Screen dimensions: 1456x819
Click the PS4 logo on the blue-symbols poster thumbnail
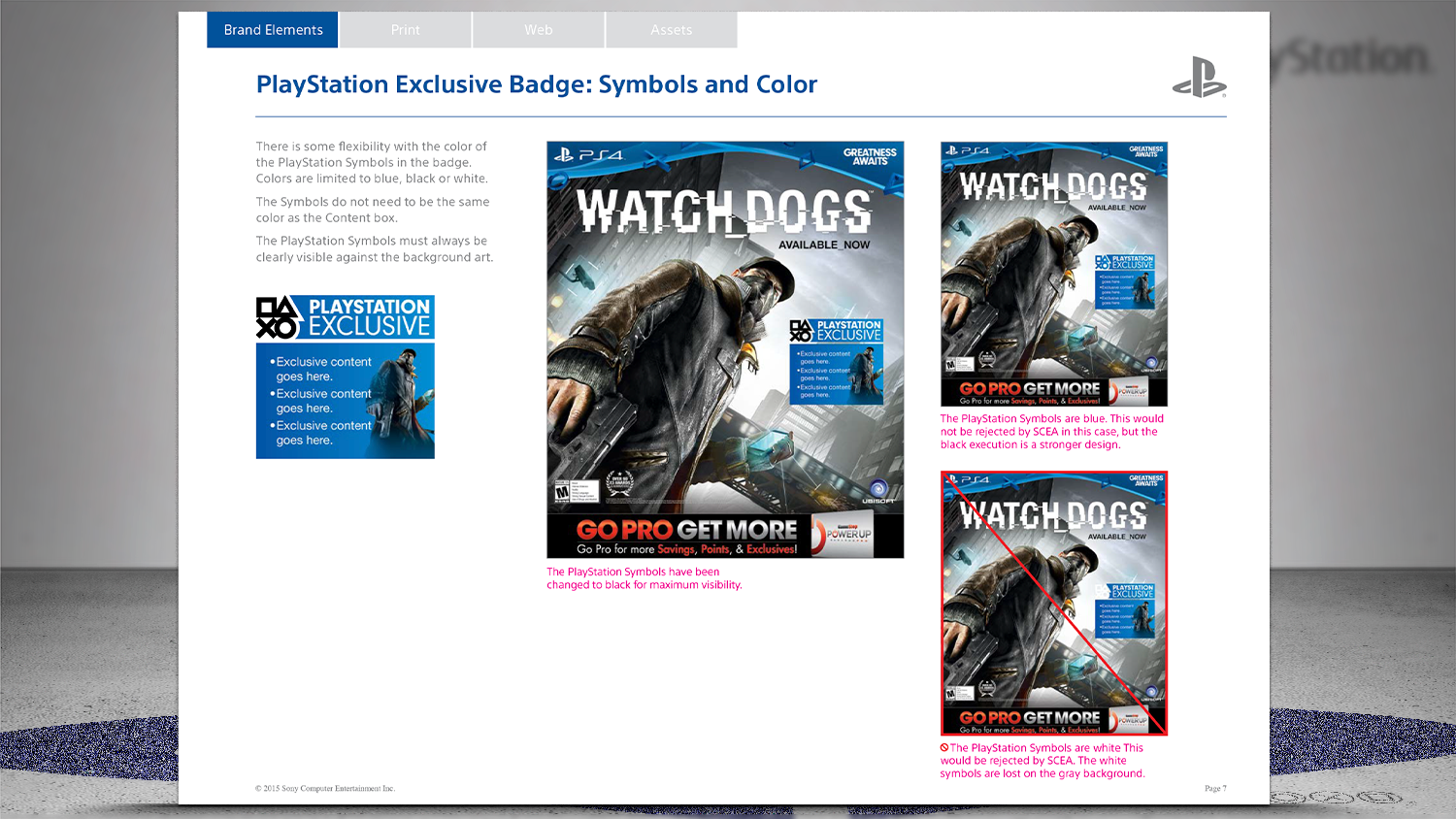tap(968, 150)
